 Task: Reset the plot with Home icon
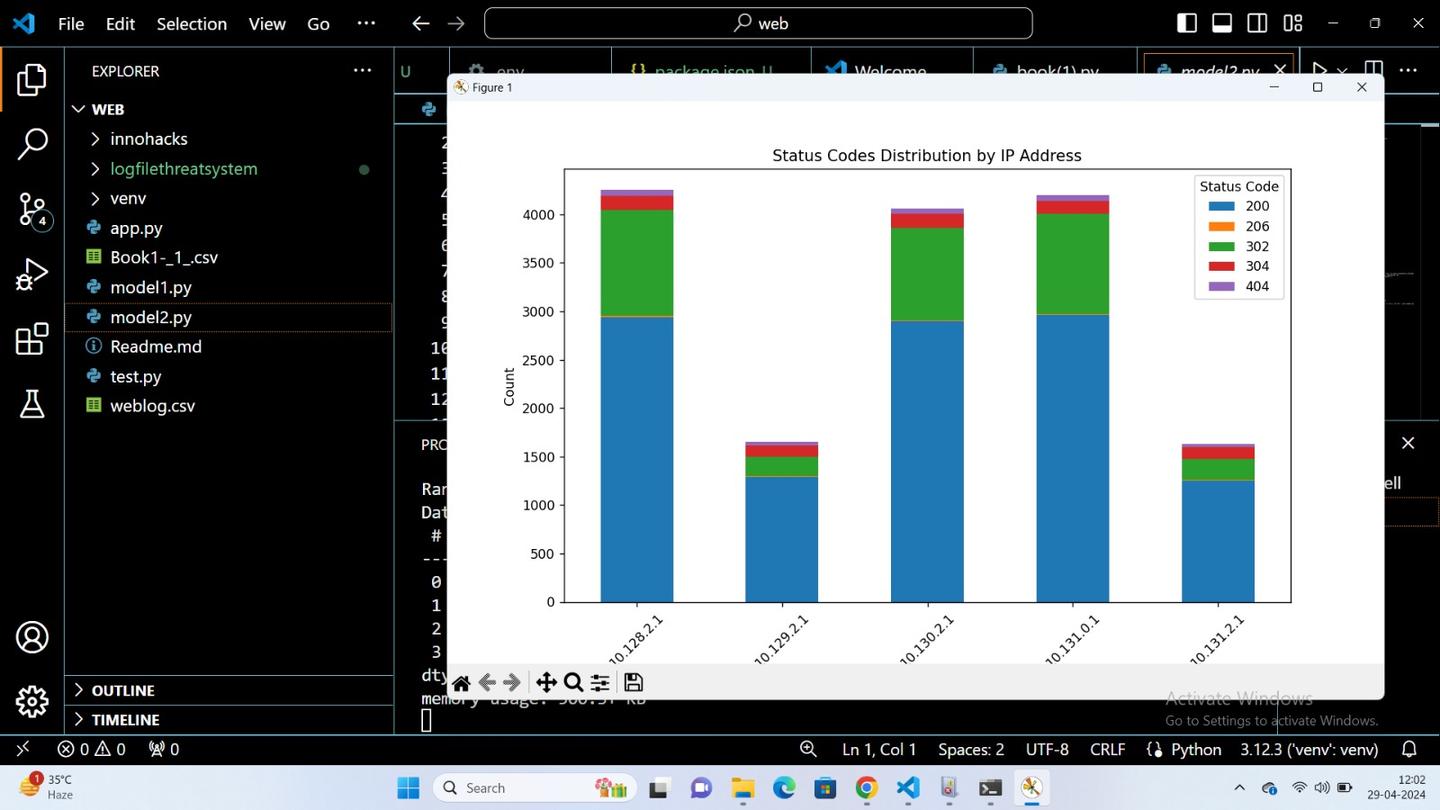pyautogui.click(x=461, y=683)
